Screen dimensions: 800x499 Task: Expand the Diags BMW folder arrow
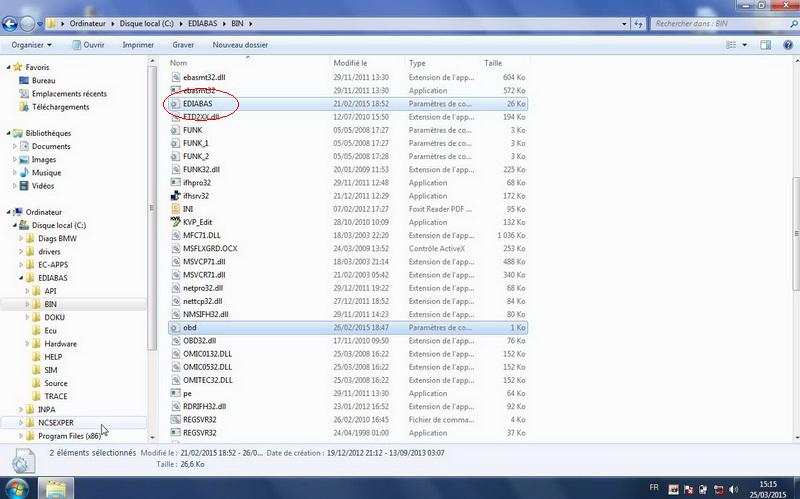pyautogui.click(x=21, y=239)
